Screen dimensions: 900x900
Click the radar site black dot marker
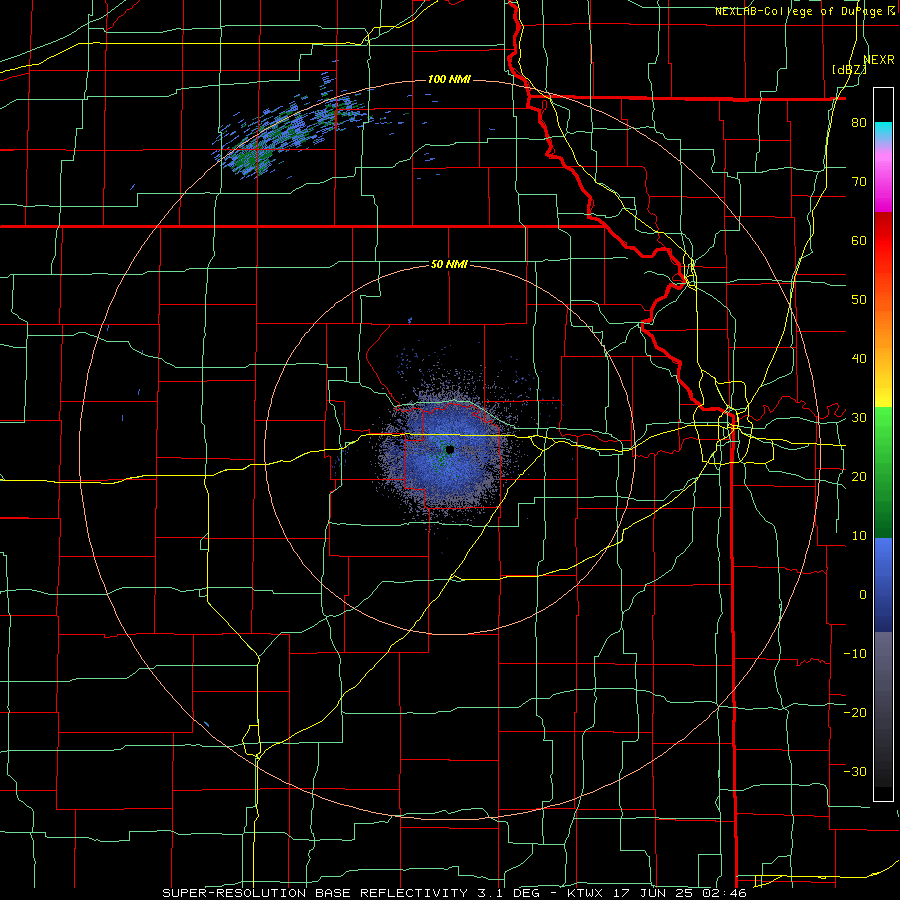click(x=450, y=449)
